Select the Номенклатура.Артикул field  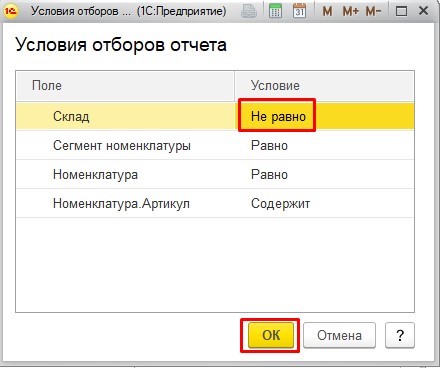point(121,203)
